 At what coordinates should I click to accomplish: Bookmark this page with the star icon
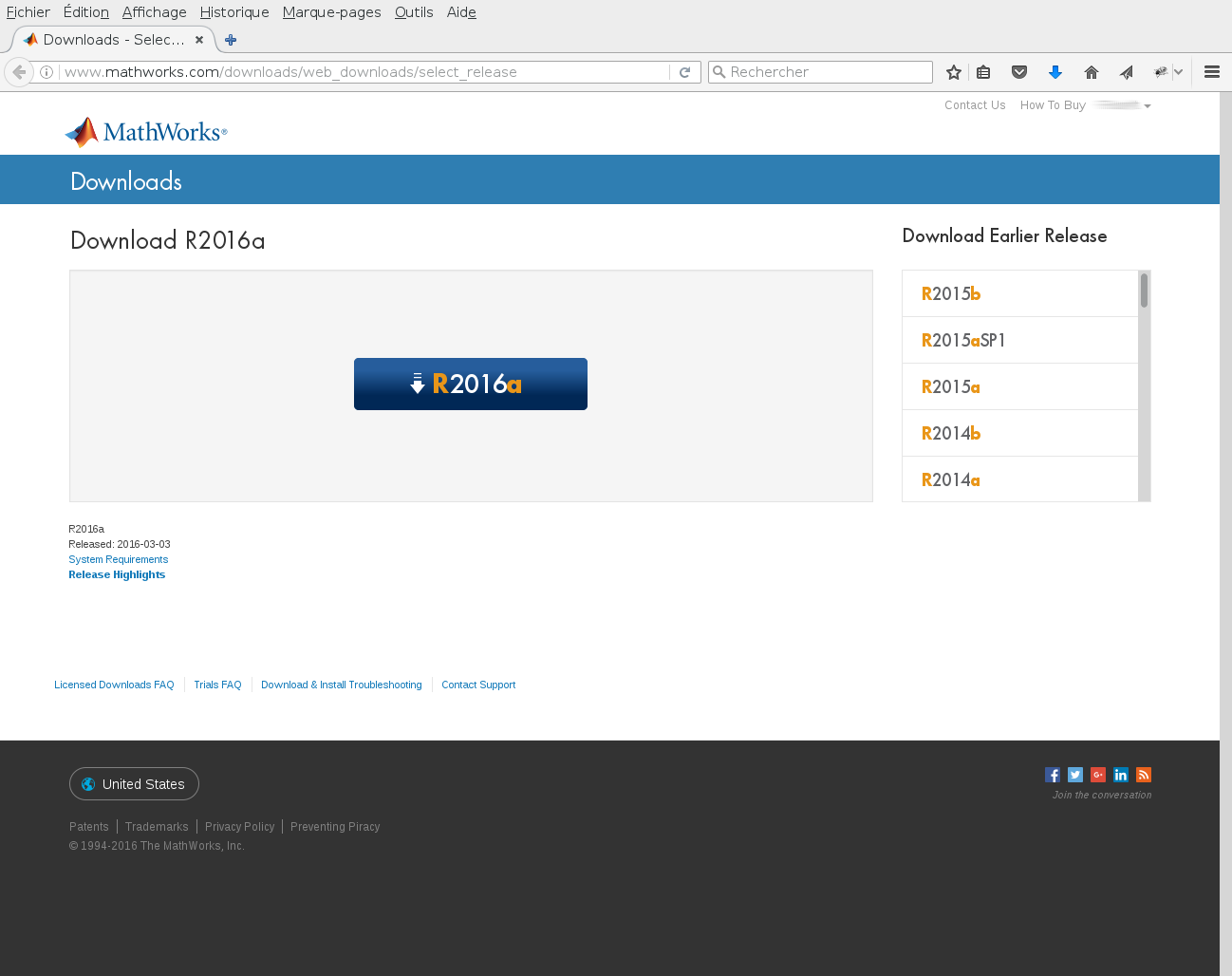tap(954, 72)
